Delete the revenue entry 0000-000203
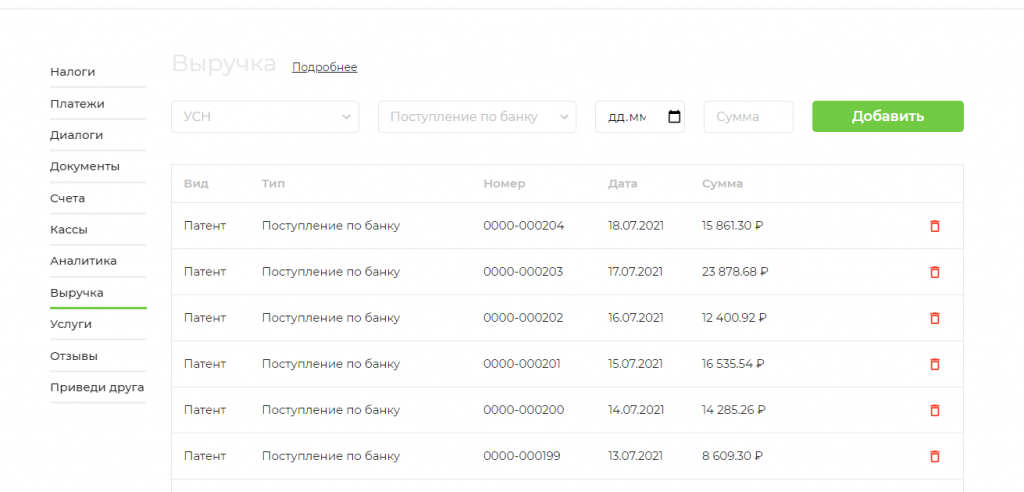 [x=935, y=272]
